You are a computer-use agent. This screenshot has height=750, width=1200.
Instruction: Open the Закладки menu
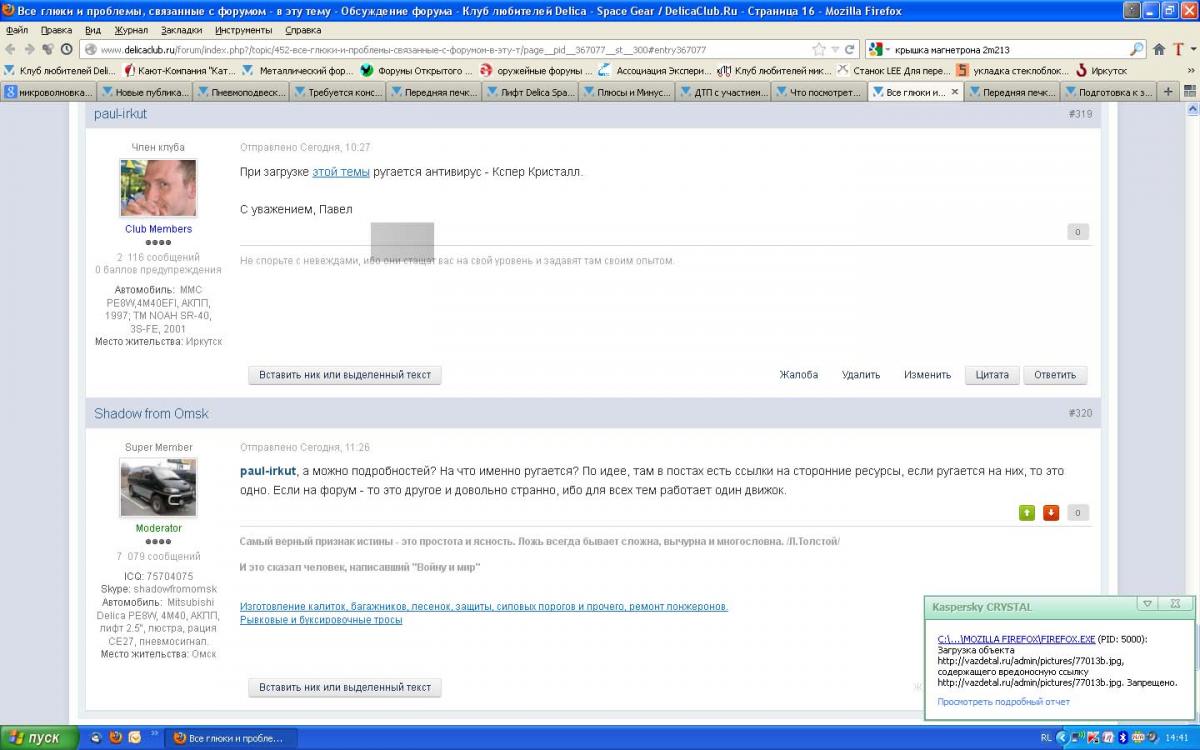181,30
